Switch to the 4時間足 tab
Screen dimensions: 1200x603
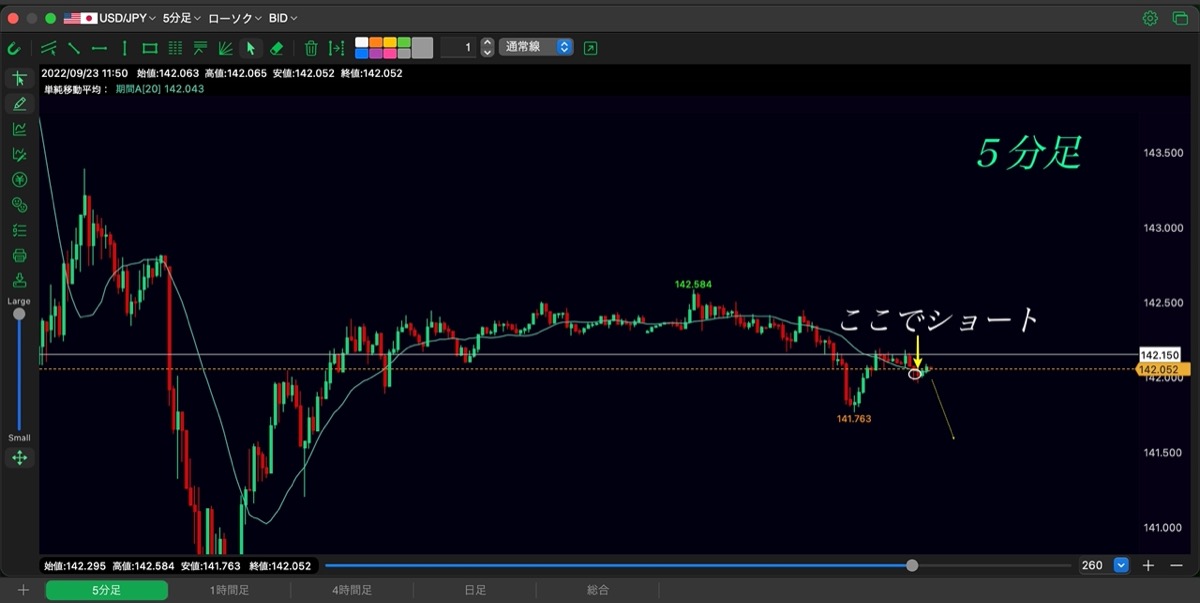click(352, 590)
